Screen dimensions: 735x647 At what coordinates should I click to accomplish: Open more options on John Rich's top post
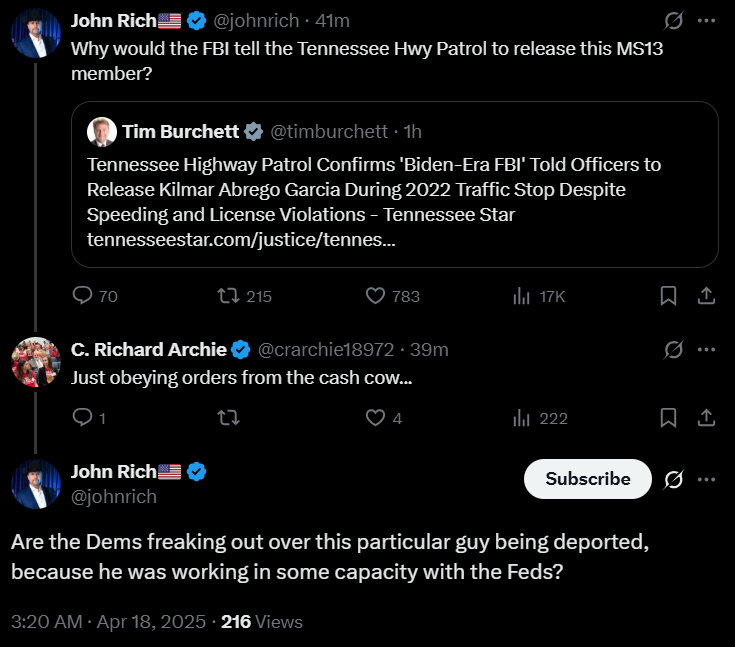[x=706, y=21]
